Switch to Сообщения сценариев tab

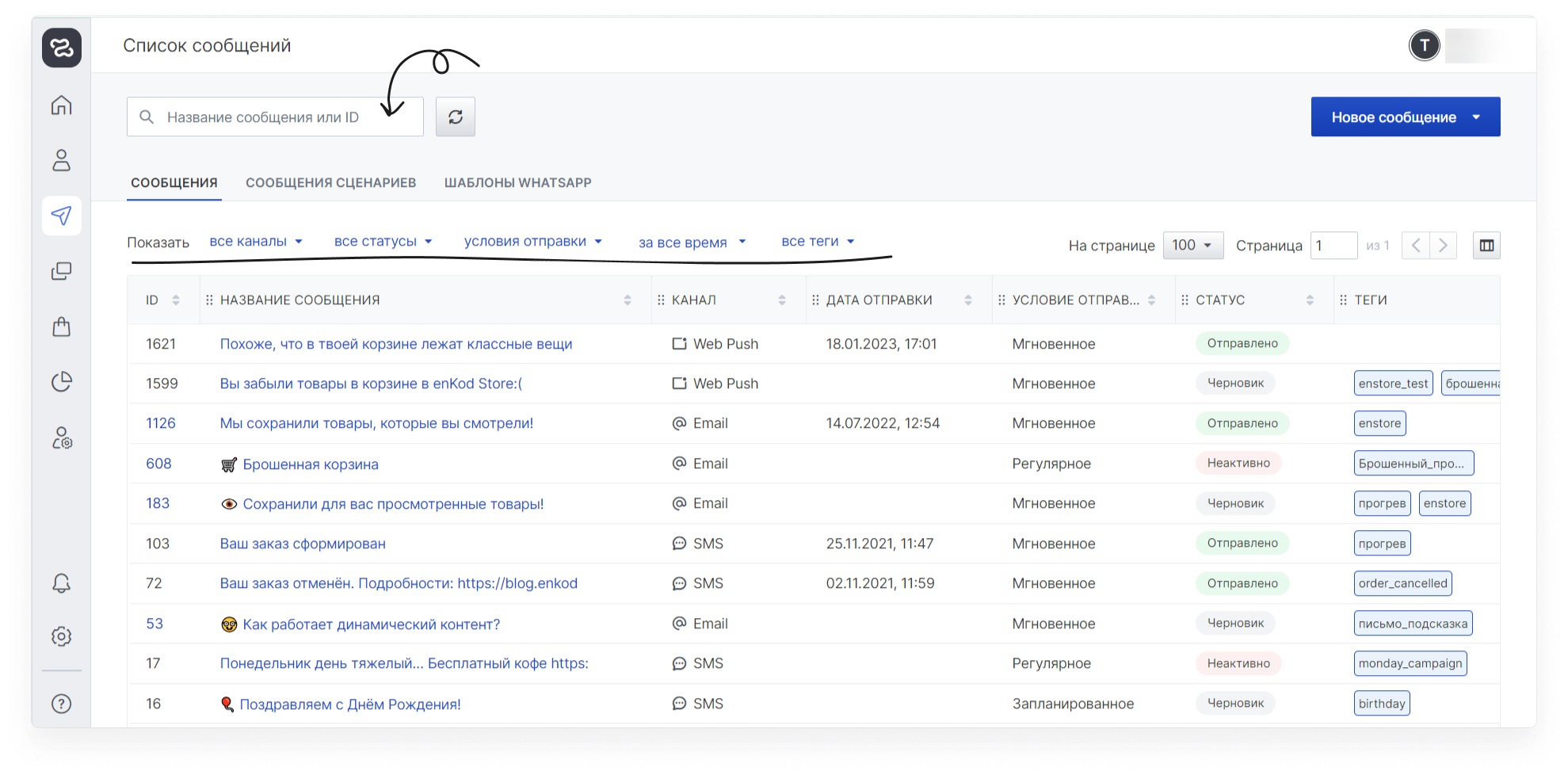[330, 183]
